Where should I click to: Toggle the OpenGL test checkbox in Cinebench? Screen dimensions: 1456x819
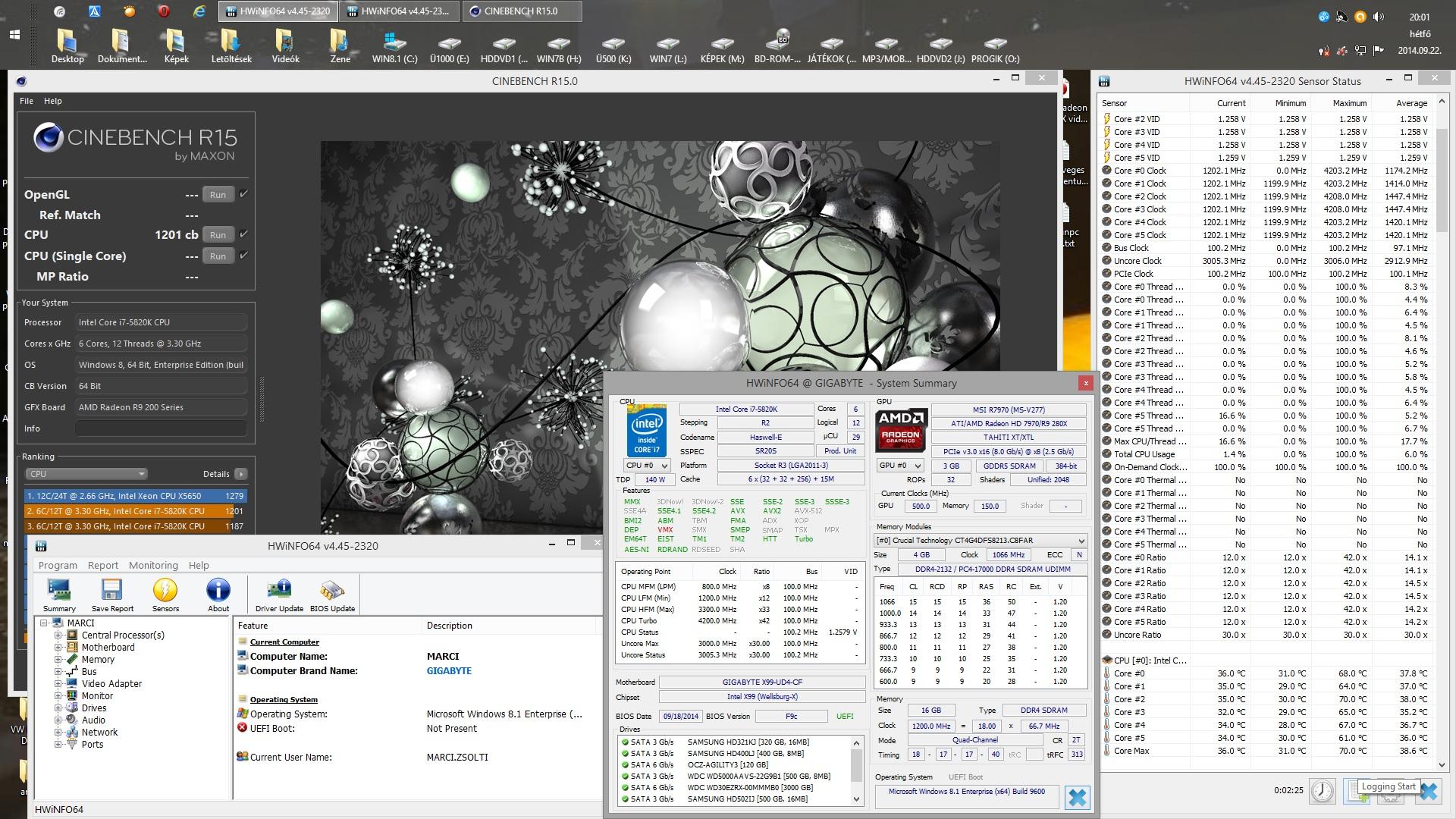pos(243,194)
